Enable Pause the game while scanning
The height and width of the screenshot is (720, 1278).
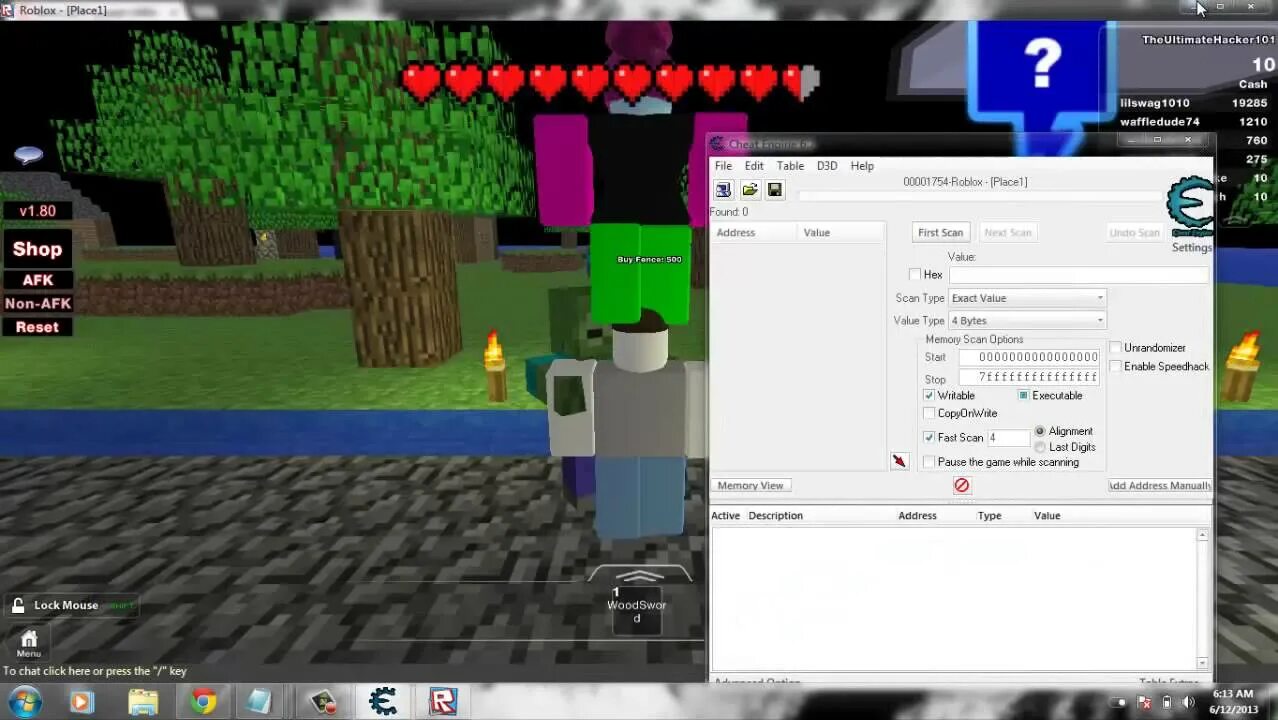click(x=929, y=462)
